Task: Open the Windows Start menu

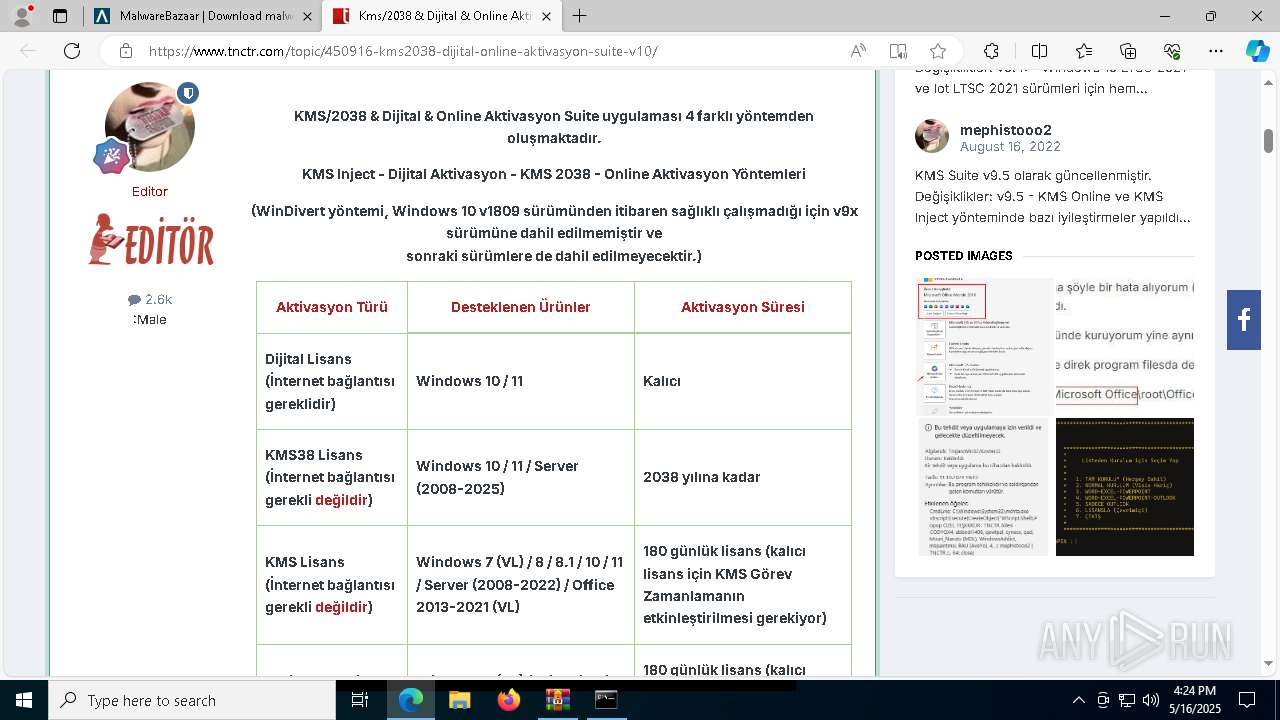Action: click(23, 700)
